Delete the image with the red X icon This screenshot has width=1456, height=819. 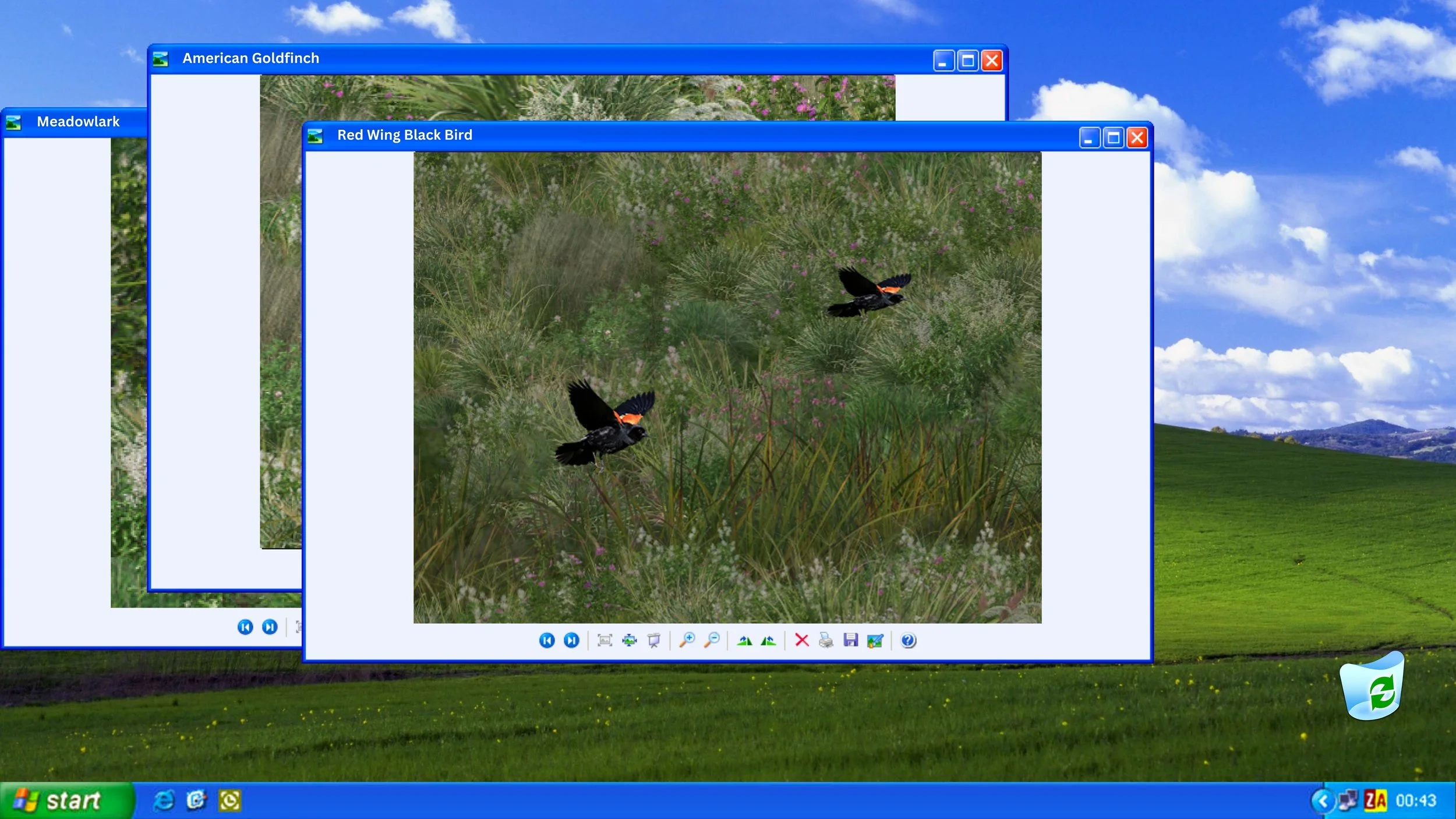[x=802, y=640]
